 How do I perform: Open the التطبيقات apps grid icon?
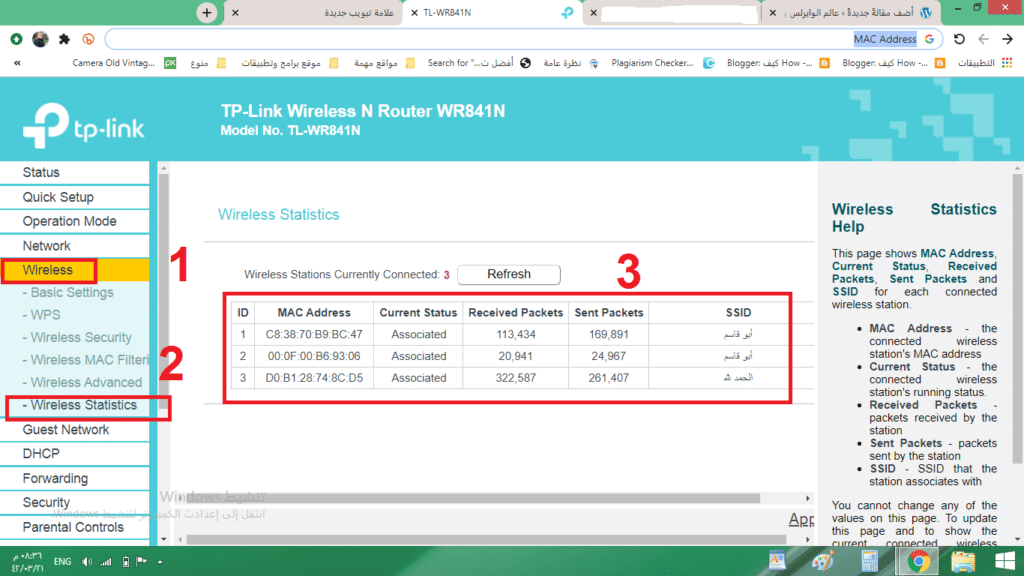click(x=1007, y=63)
